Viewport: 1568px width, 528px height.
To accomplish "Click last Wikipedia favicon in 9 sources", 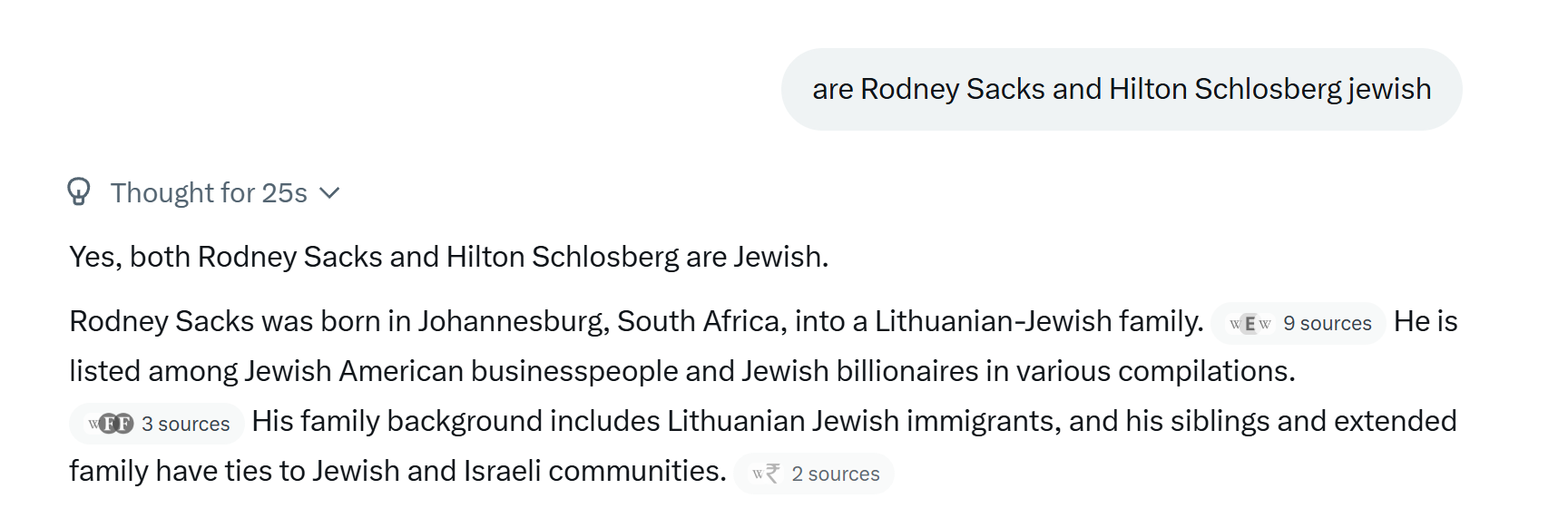I will 1265,324.
